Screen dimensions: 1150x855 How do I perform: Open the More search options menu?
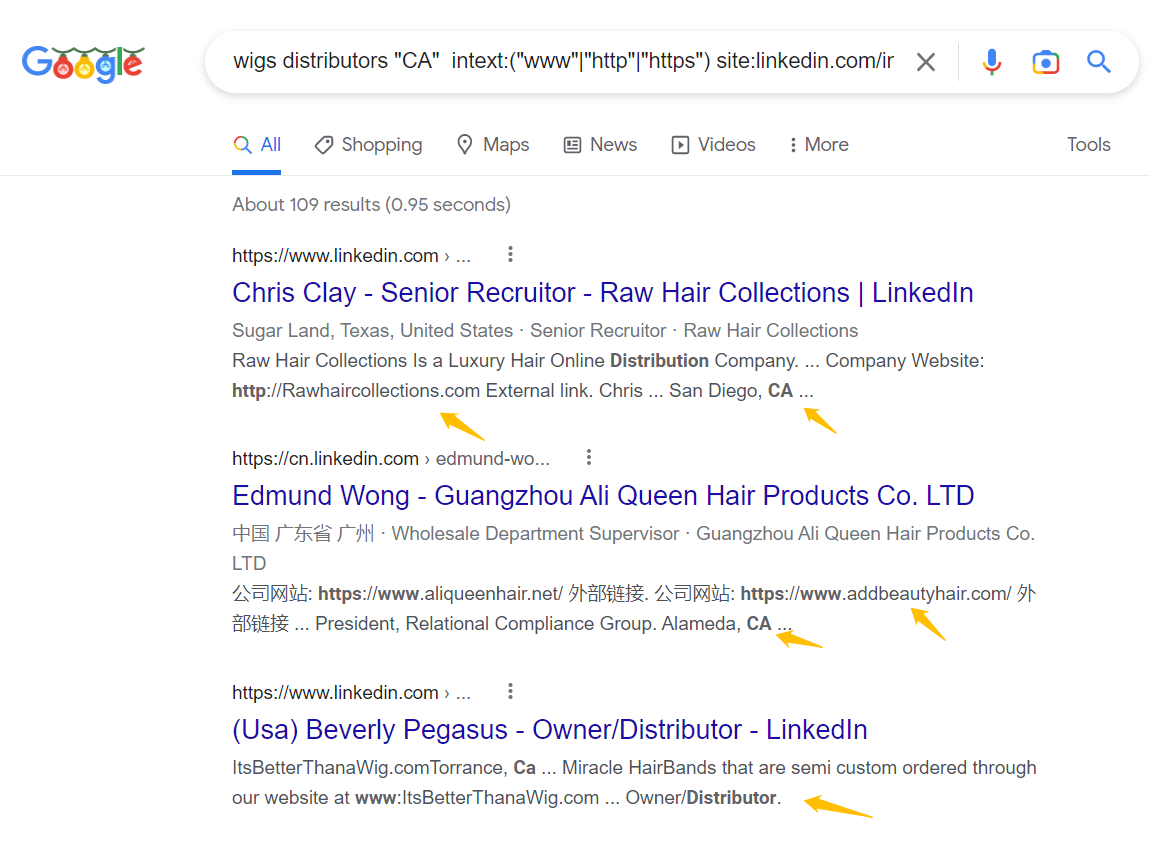click(x=818, y=144)
